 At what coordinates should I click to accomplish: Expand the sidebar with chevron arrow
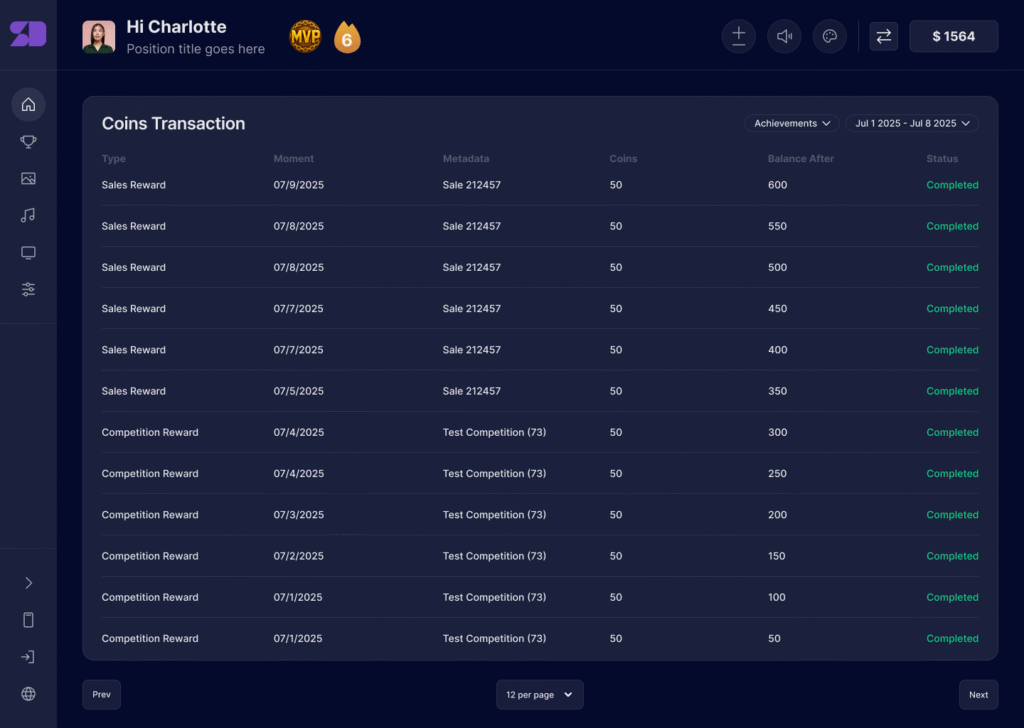pos(28,583)
